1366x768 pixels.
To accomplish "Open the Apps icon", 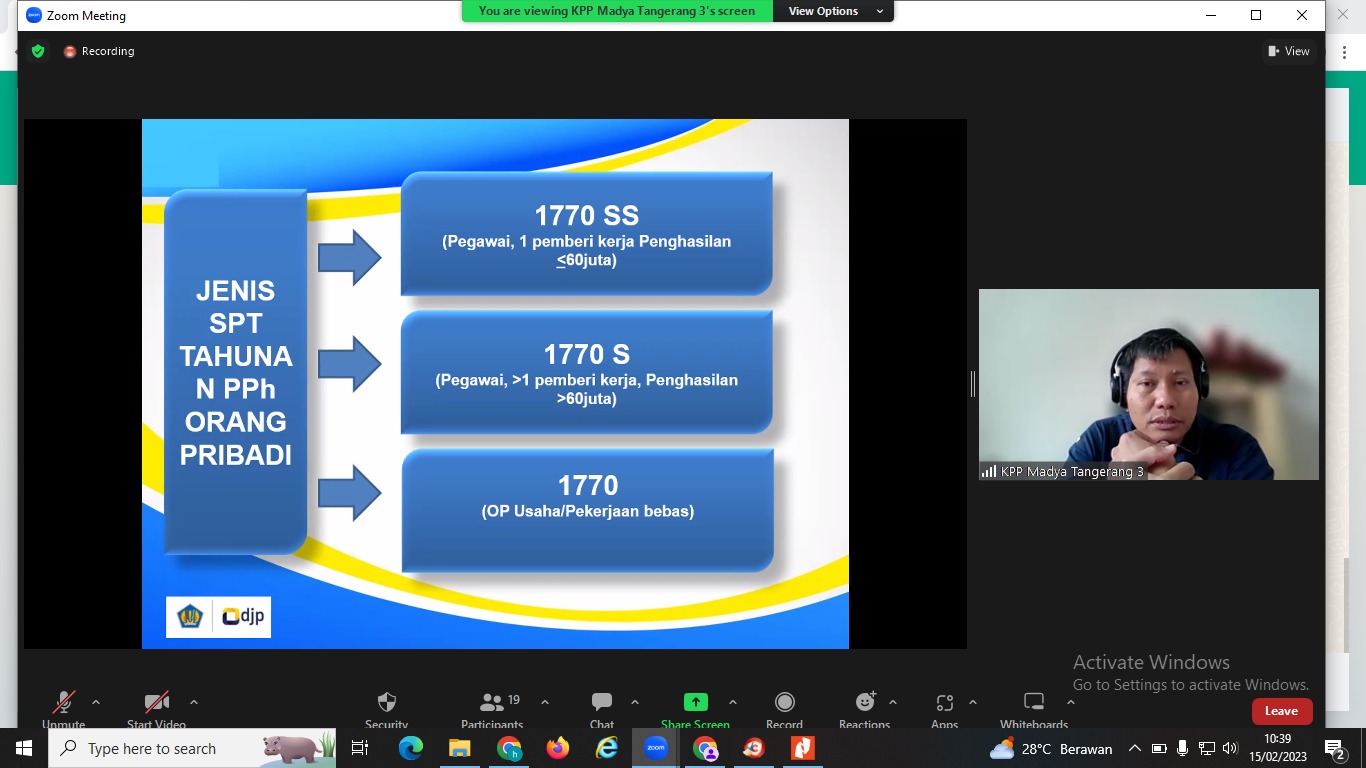I will click(944, 703).
